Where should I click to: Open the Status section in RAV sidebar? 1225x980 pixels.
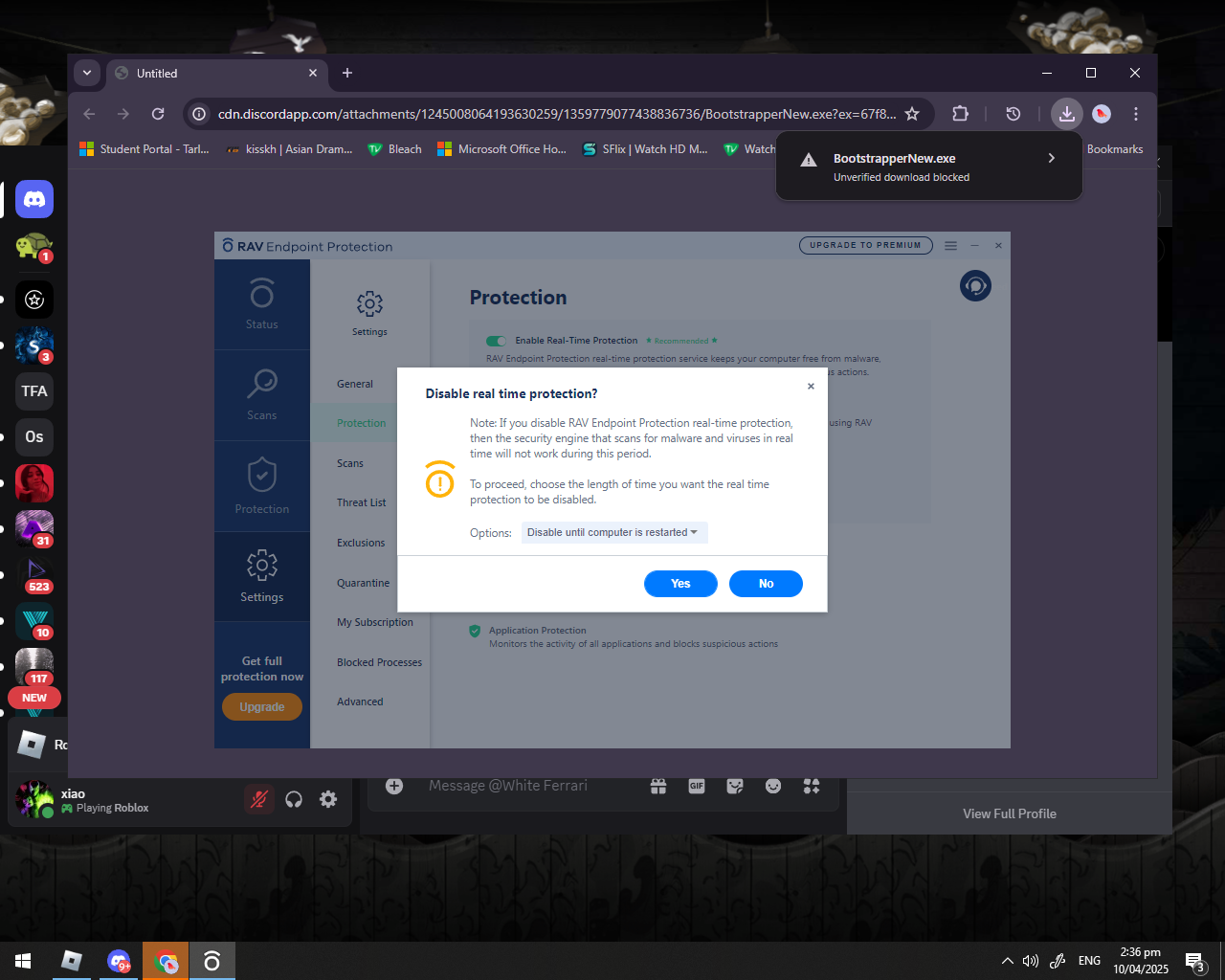click(x=262, y=304)
